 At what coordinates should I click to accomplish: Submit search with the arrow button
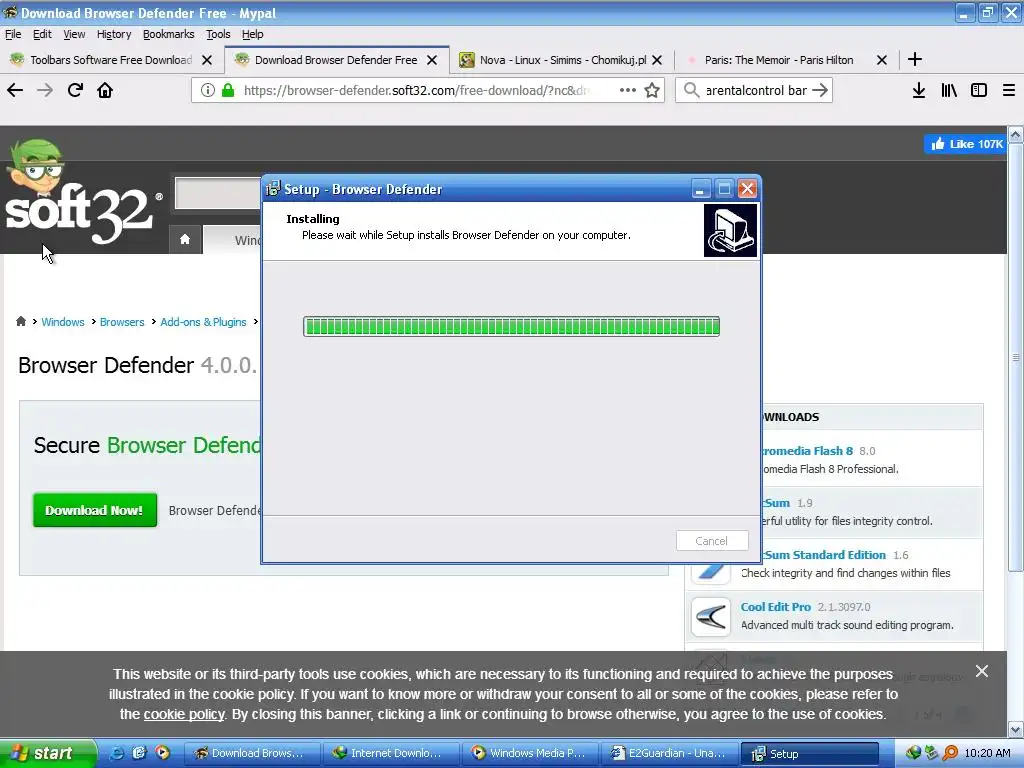click(820, 90)
